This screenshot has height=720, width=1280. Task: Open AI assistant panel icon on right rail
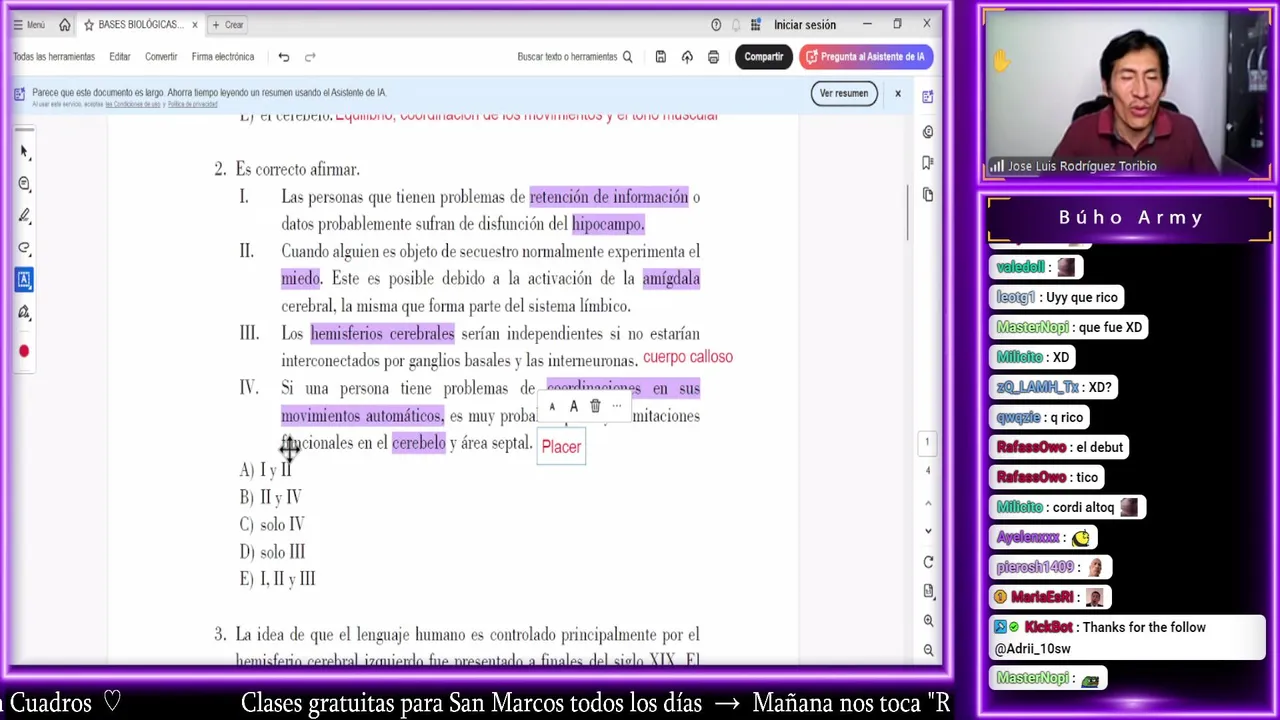[x=928, y=97]
